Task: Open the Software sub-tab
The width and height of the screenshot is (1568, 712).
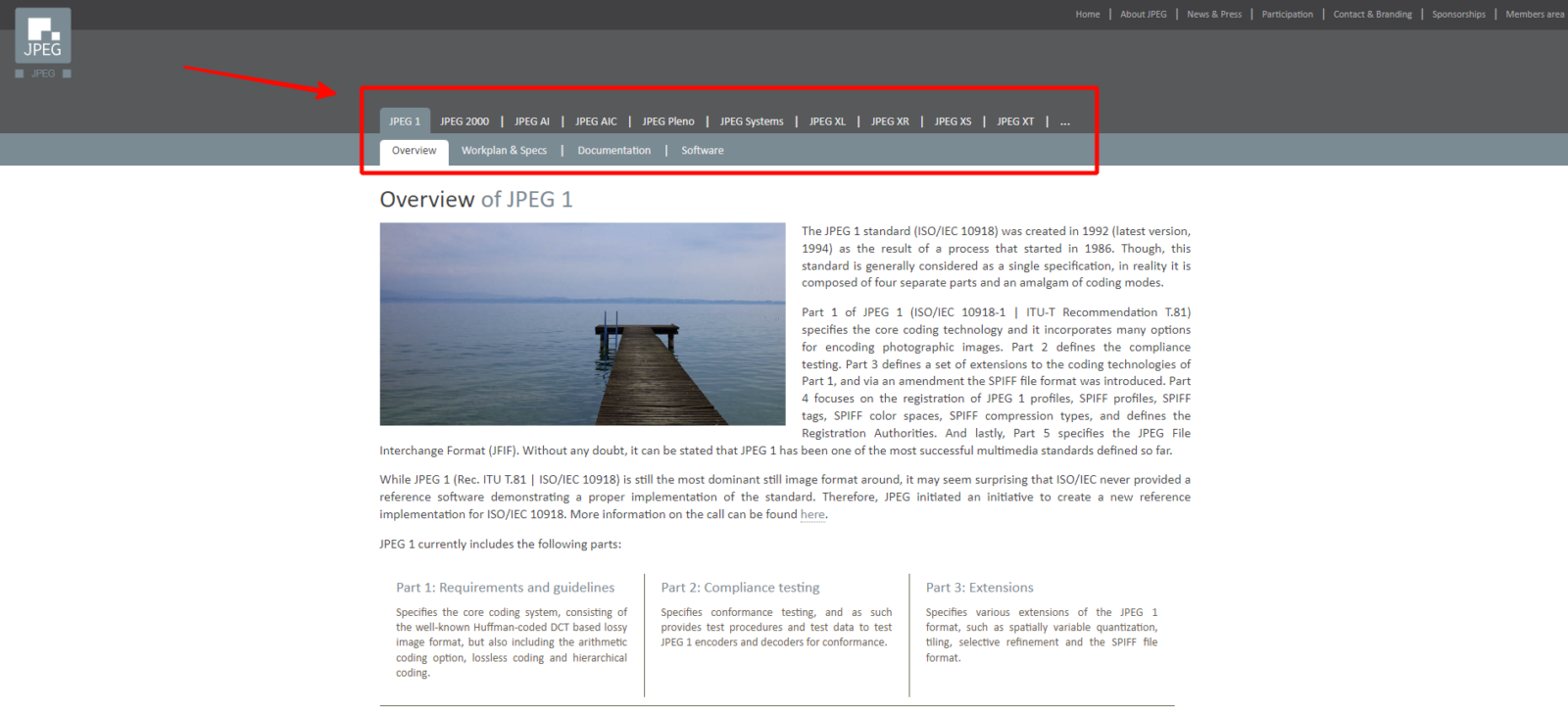Action: (x=703, y=151)
